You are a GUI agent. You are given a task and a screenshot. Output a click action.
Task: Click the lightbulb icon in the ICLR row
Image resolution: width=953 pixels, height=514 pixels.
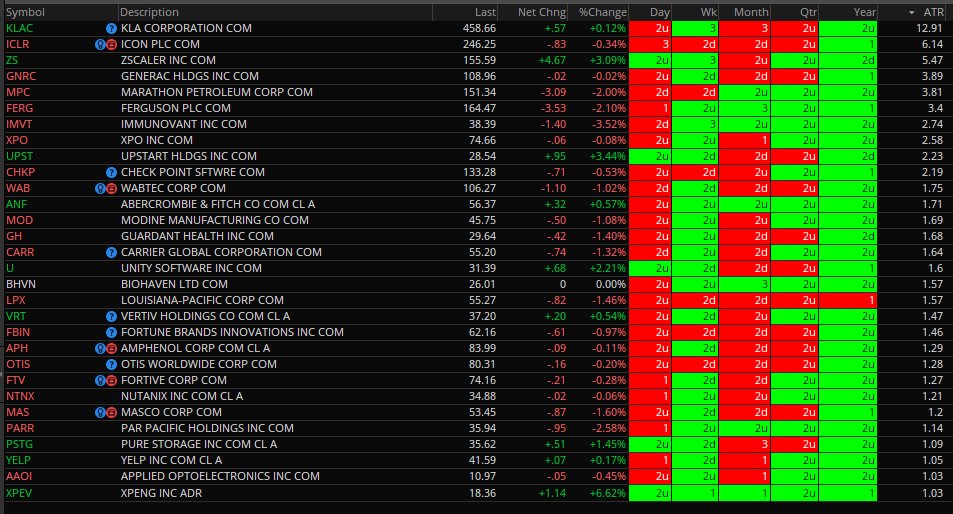click(x=100, y=44)
